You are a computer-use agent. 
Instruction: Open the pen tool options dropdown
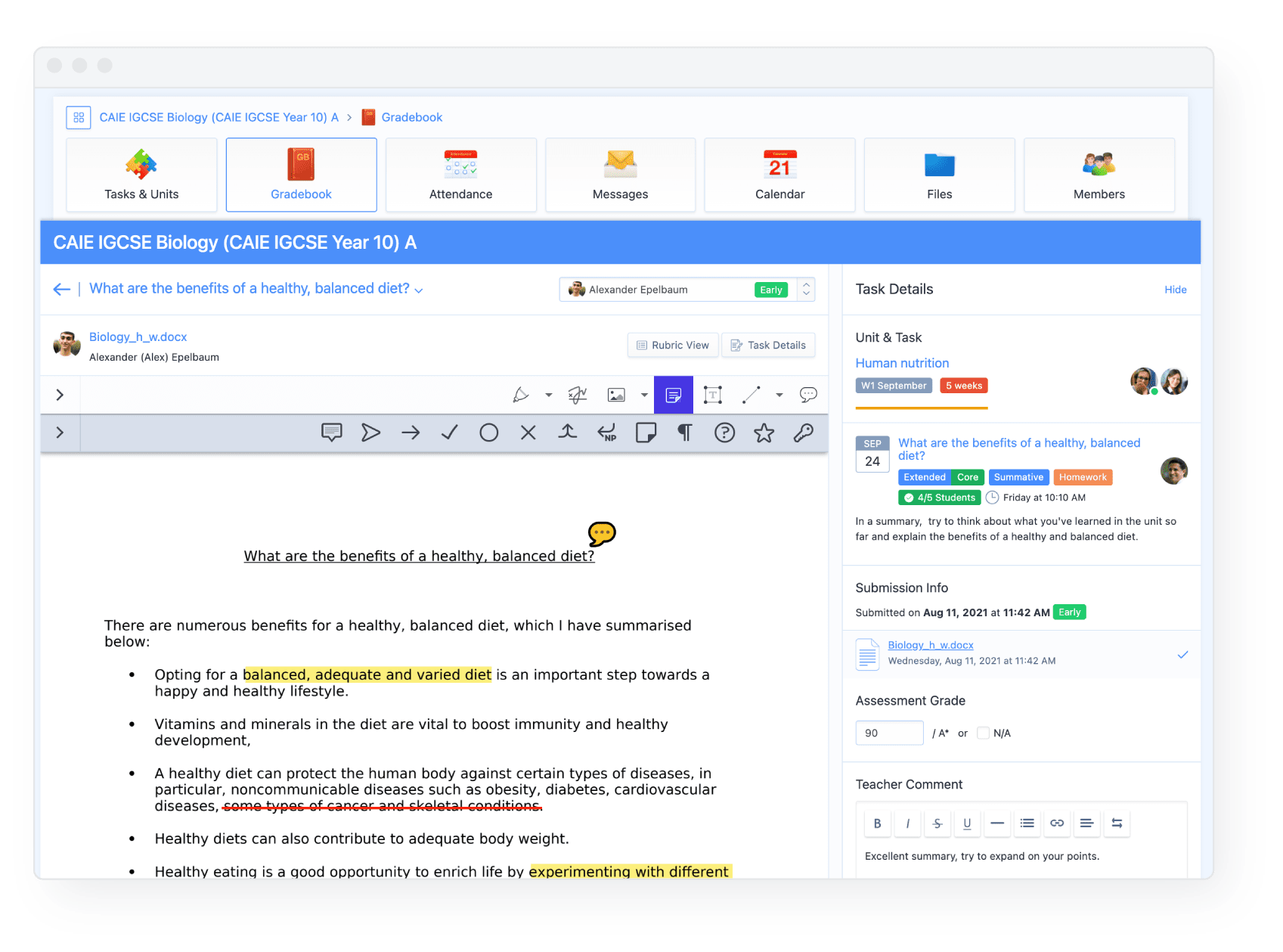pyautogui.click(x=549, y=395)
